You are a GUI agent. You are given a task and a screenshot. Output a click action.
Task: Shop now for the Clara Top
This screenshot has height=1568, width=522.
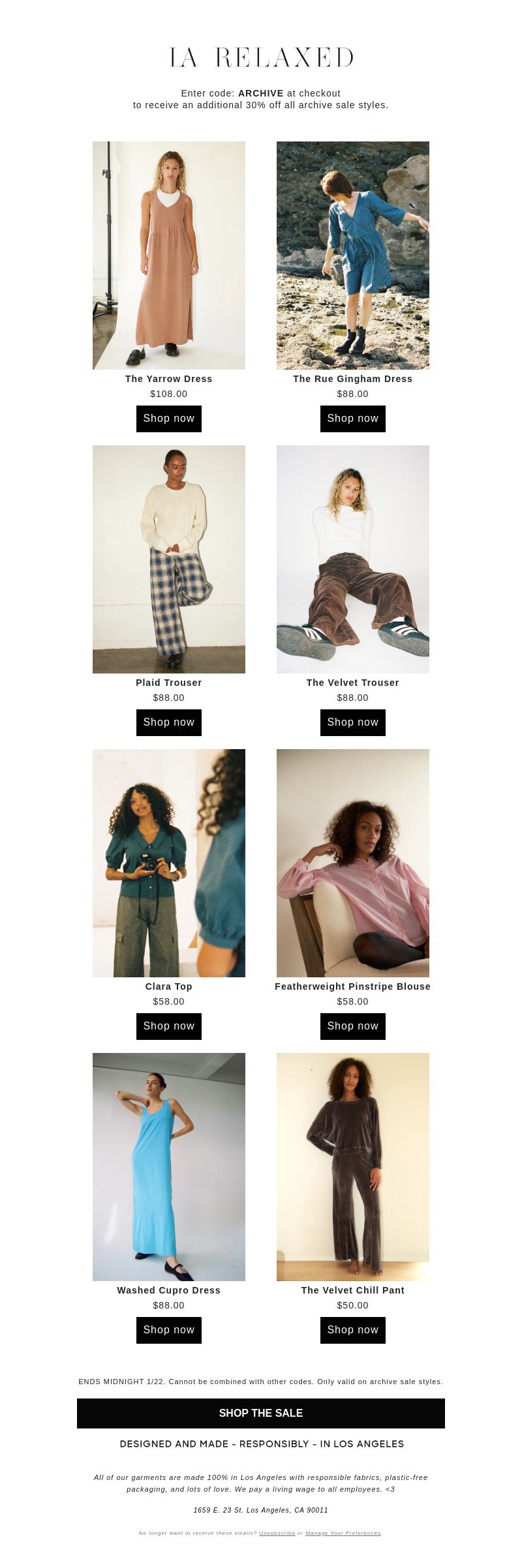coord(169,1026)
